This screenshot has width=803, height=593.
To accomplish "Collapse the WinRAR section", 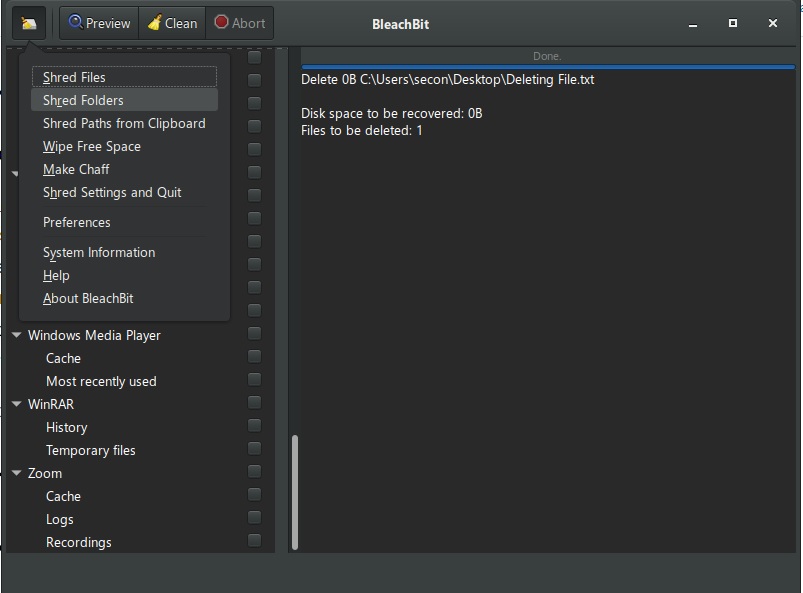I will (15, 404).
